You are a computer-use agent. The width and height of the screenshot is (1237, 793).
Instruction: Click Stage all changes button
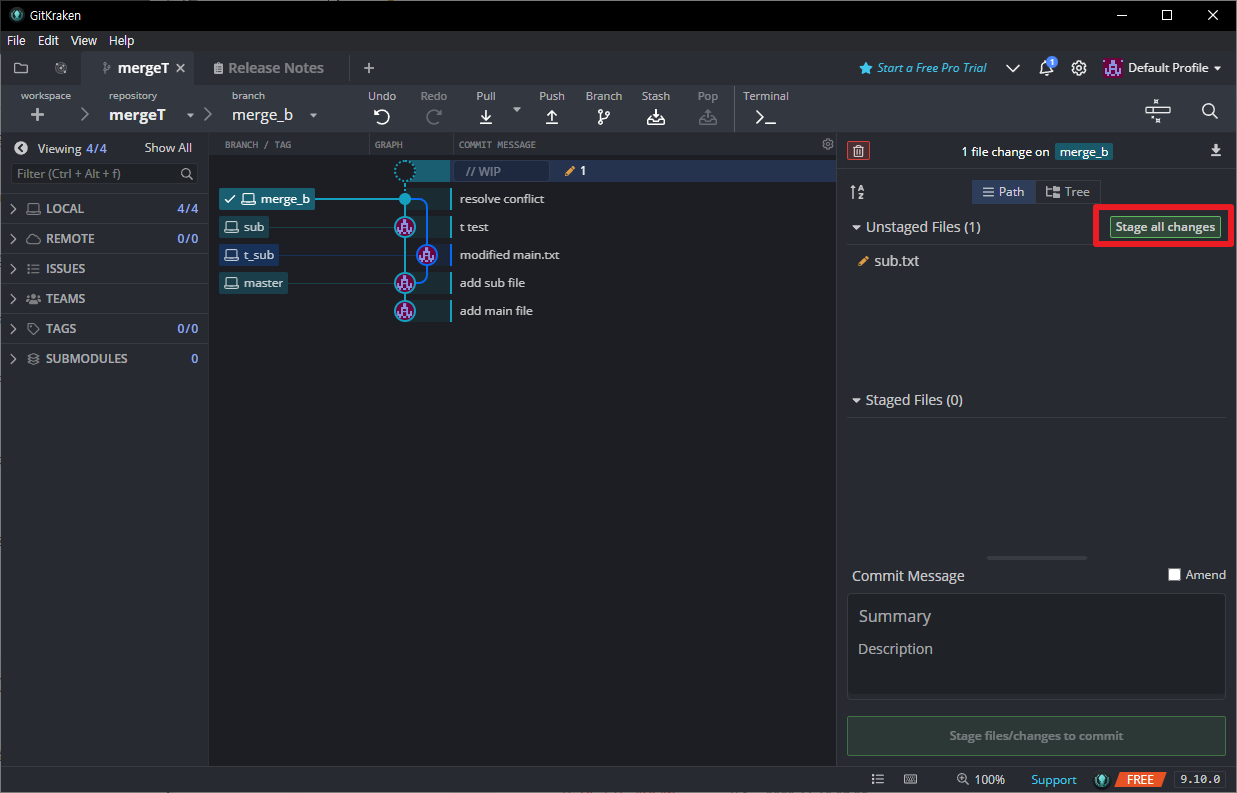(x=1165, y=227)
